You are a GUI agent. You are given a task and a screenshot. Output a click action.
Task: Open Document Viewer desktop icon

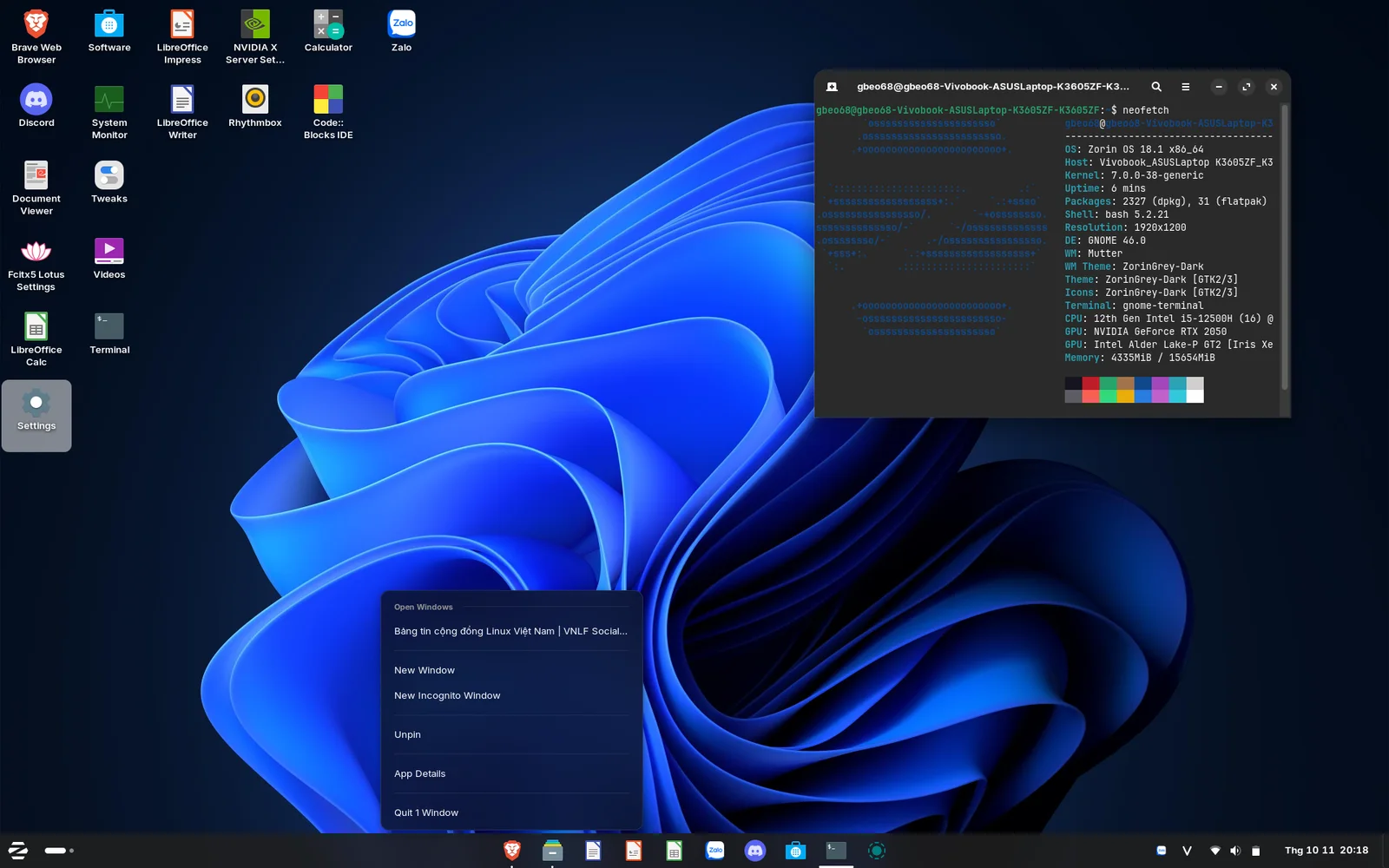pyautogui.click(x=36, y=187)
